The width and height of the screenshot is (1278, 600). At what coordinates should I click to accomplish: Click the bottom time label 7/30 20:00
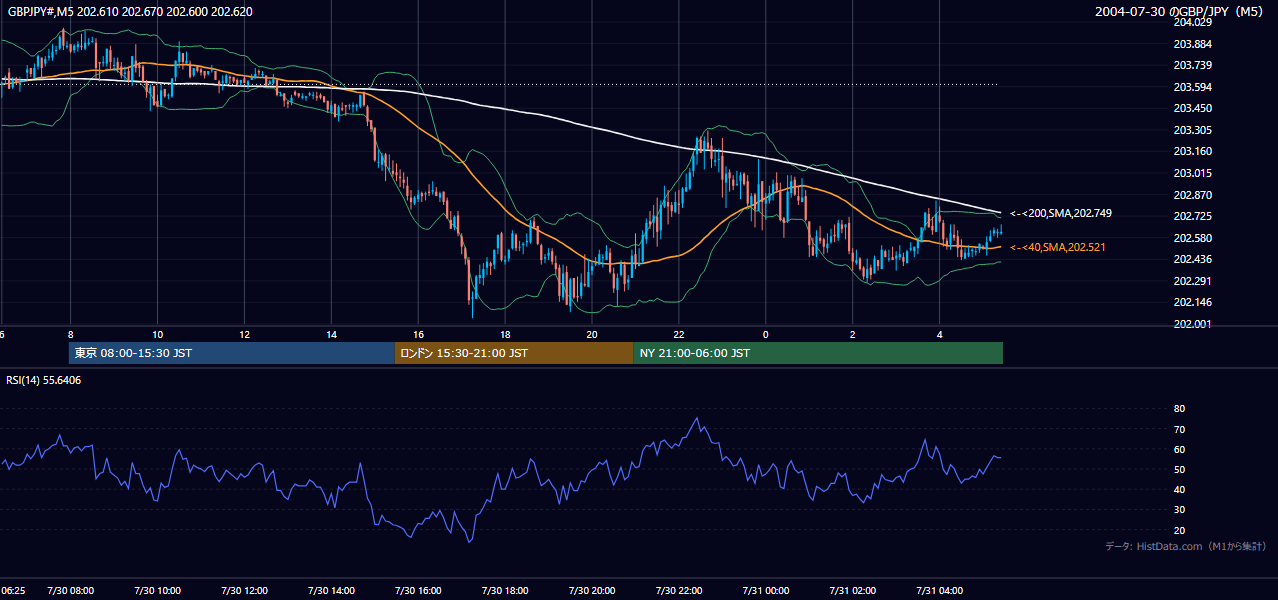tap(592, 591)
